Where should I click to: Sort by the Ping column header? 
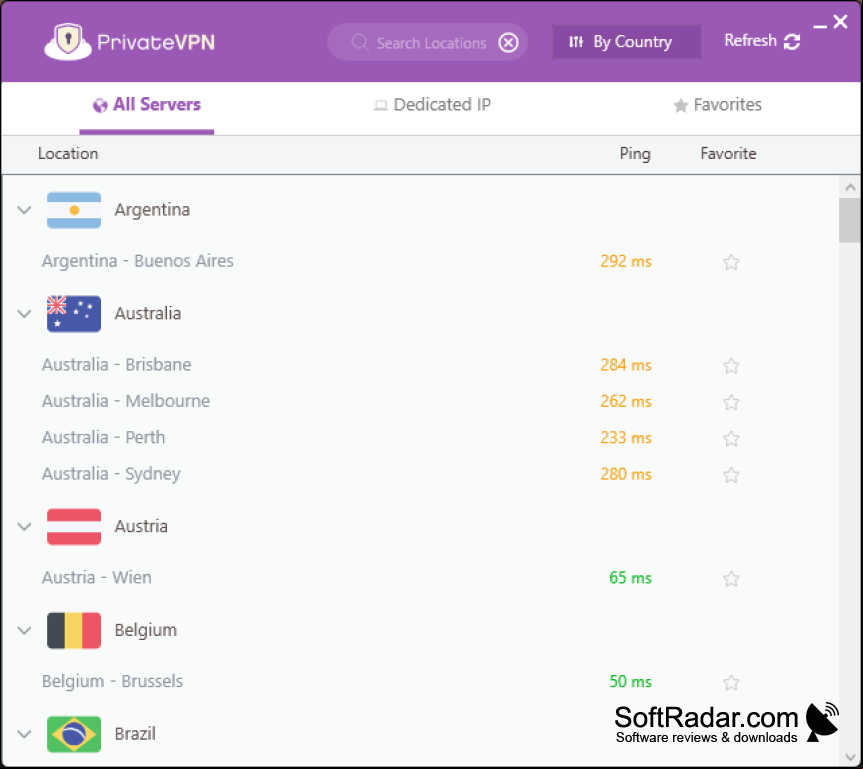coord(635,154)
